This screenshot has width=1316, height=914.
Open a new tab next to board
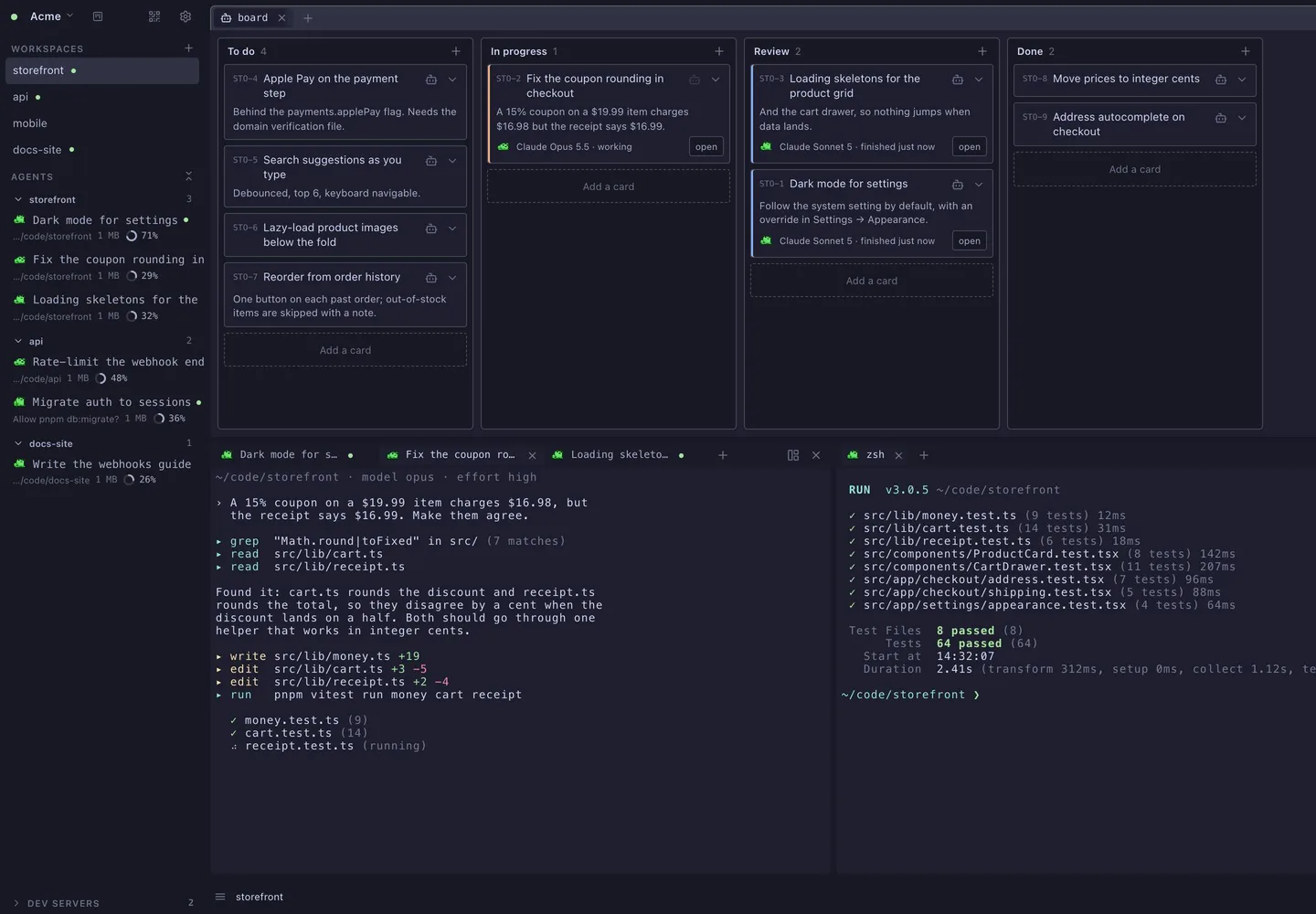click(x=308, y=18)
